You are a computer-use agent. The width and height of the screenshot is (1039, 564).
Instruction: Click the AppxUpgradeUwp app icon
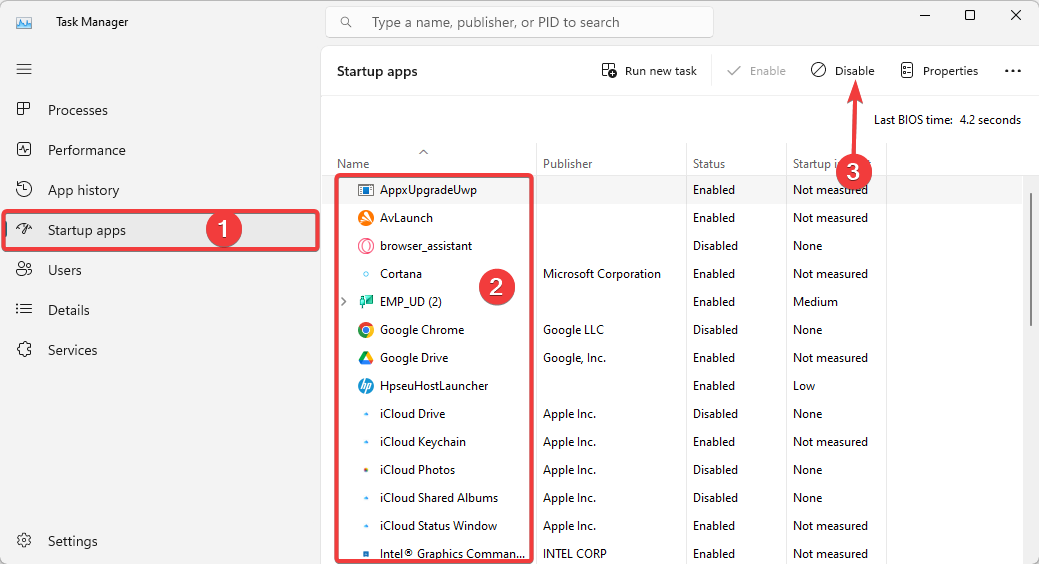tap(366, 190)
